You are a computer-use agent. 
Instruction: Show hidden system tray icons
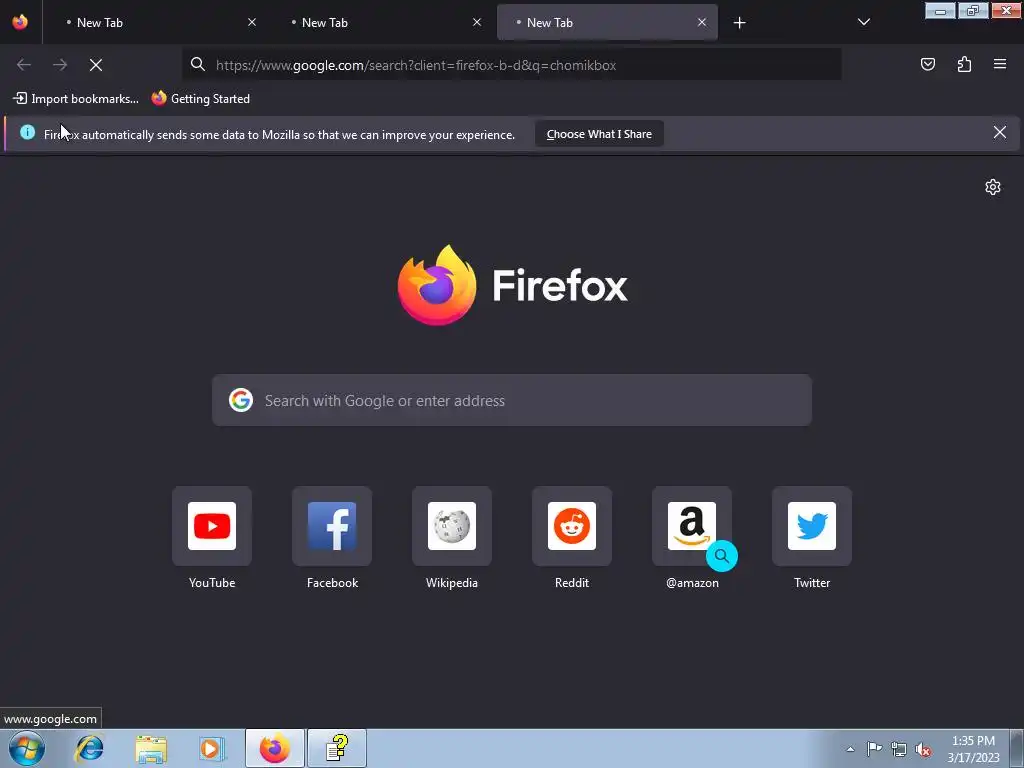click(850, 749)
